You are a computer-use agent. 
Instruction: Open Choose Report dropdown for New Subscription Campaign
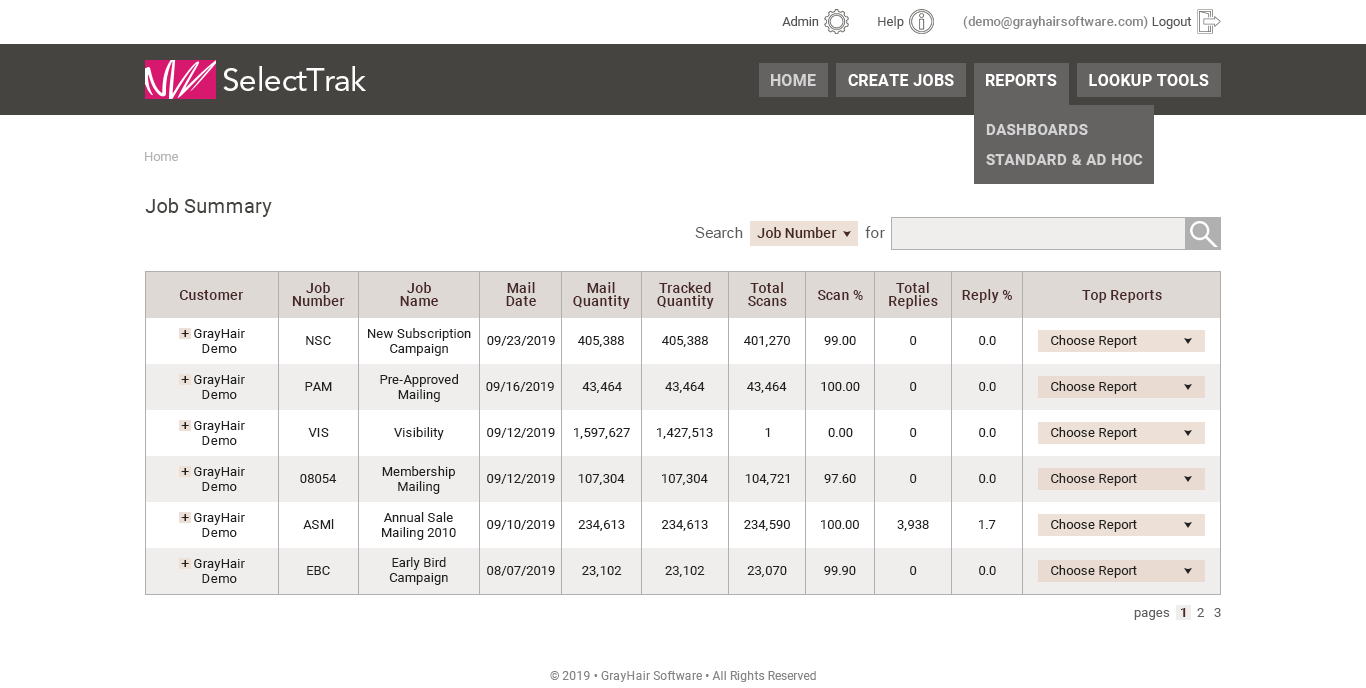point(1120,341)
